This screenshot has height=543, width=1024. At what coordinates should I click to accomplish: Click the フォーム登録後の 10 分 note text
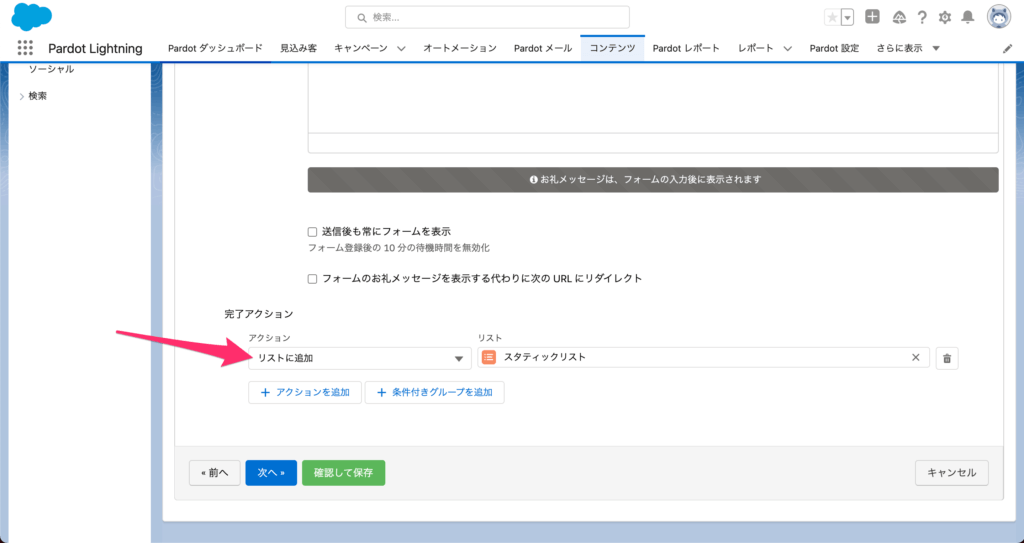(399, 248)
